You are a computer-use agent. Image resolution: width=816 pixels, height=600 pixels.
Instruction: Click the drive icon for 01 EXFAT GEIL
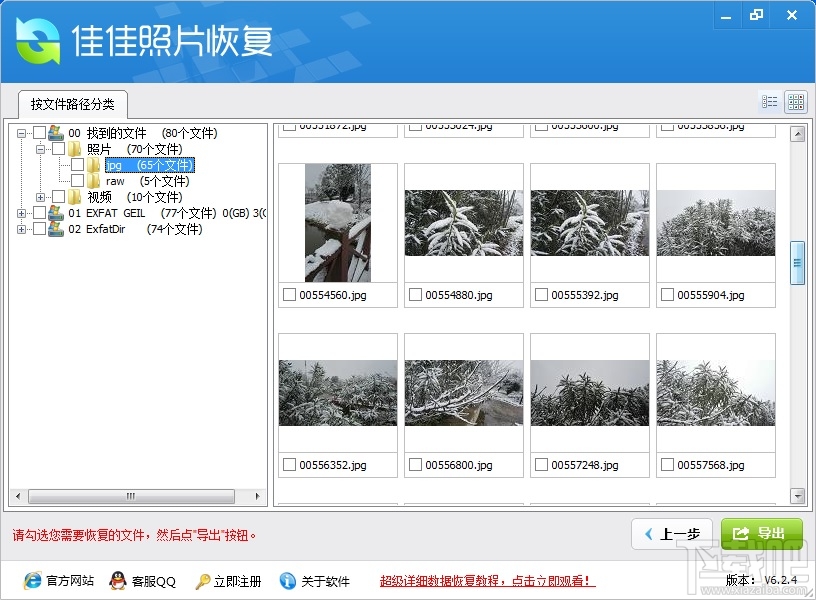[x=56, y=213]
